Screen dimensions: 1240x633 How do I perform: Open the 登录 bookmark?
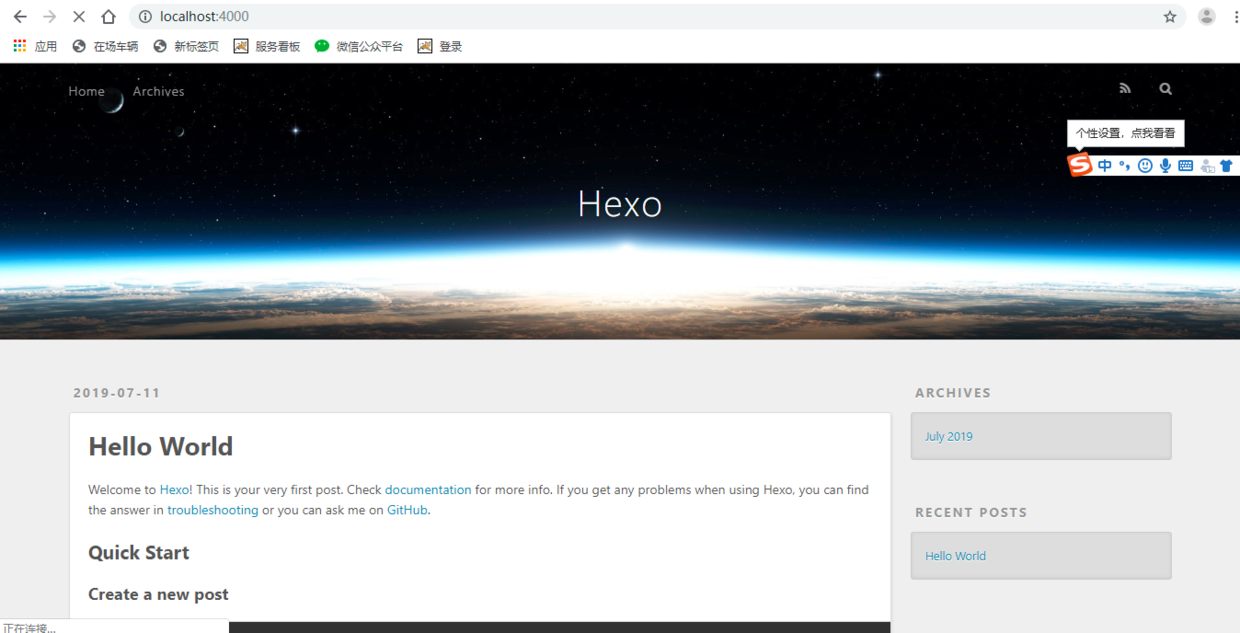(x=440, y=46)
